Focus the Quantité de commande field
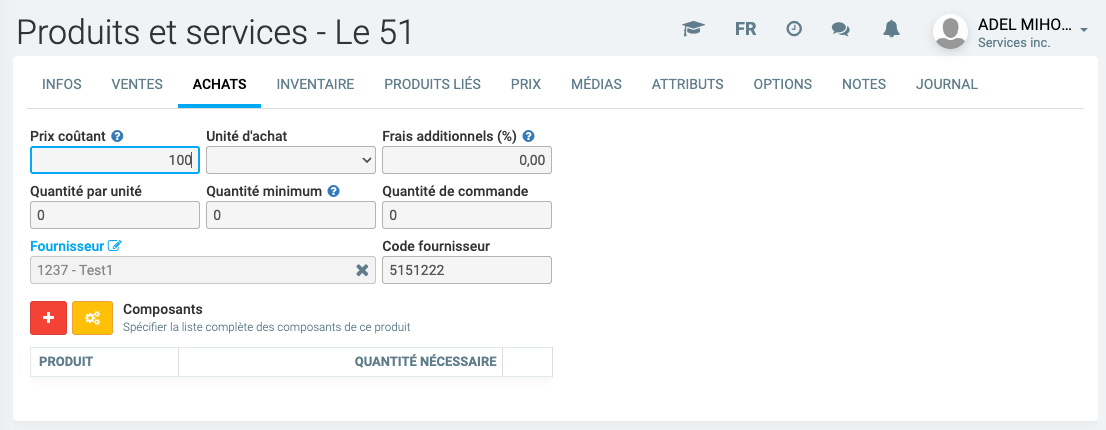The width and height of the screenshot is (1106, 430). 467,215
